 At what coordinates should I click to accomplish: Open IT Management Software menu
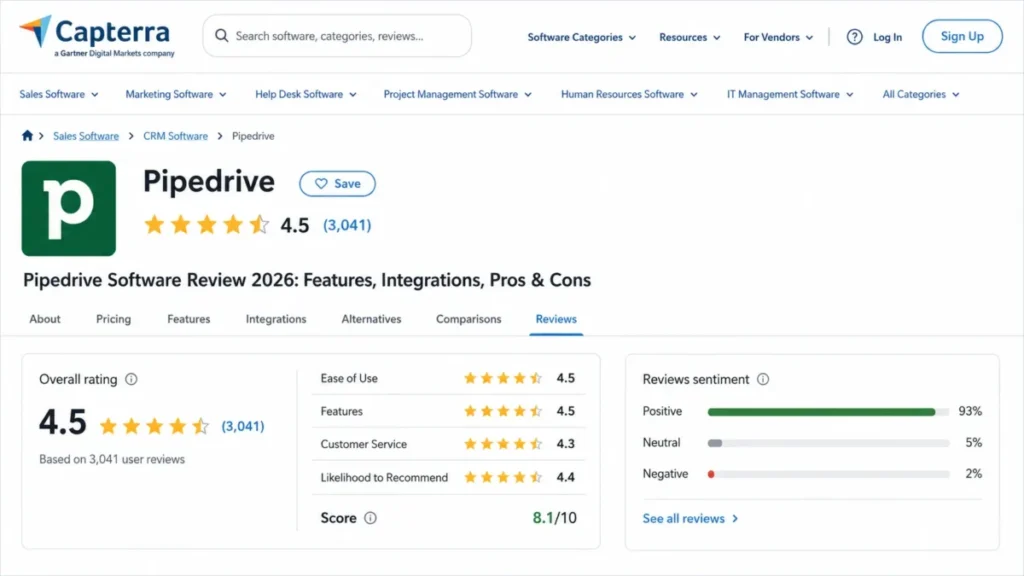tap(790, 94)
